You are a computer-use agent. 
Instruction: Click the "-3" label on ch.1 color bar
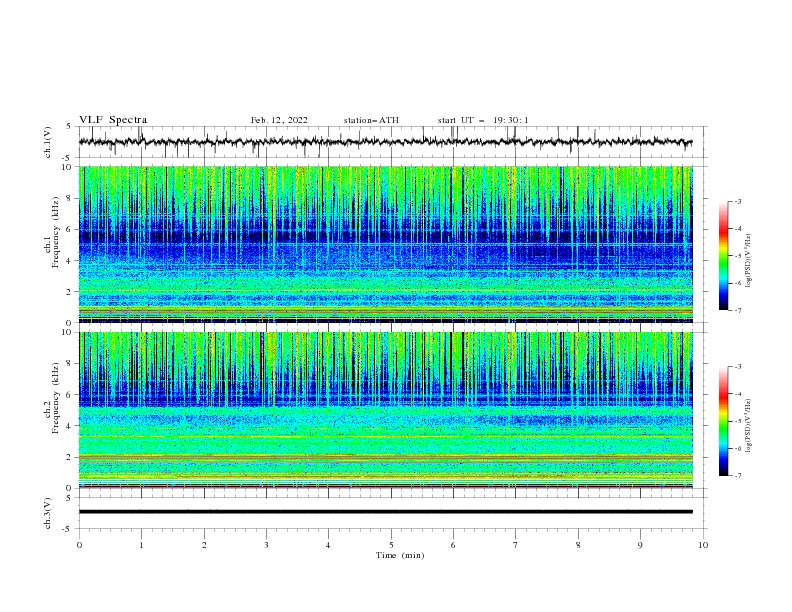[737, 201]
